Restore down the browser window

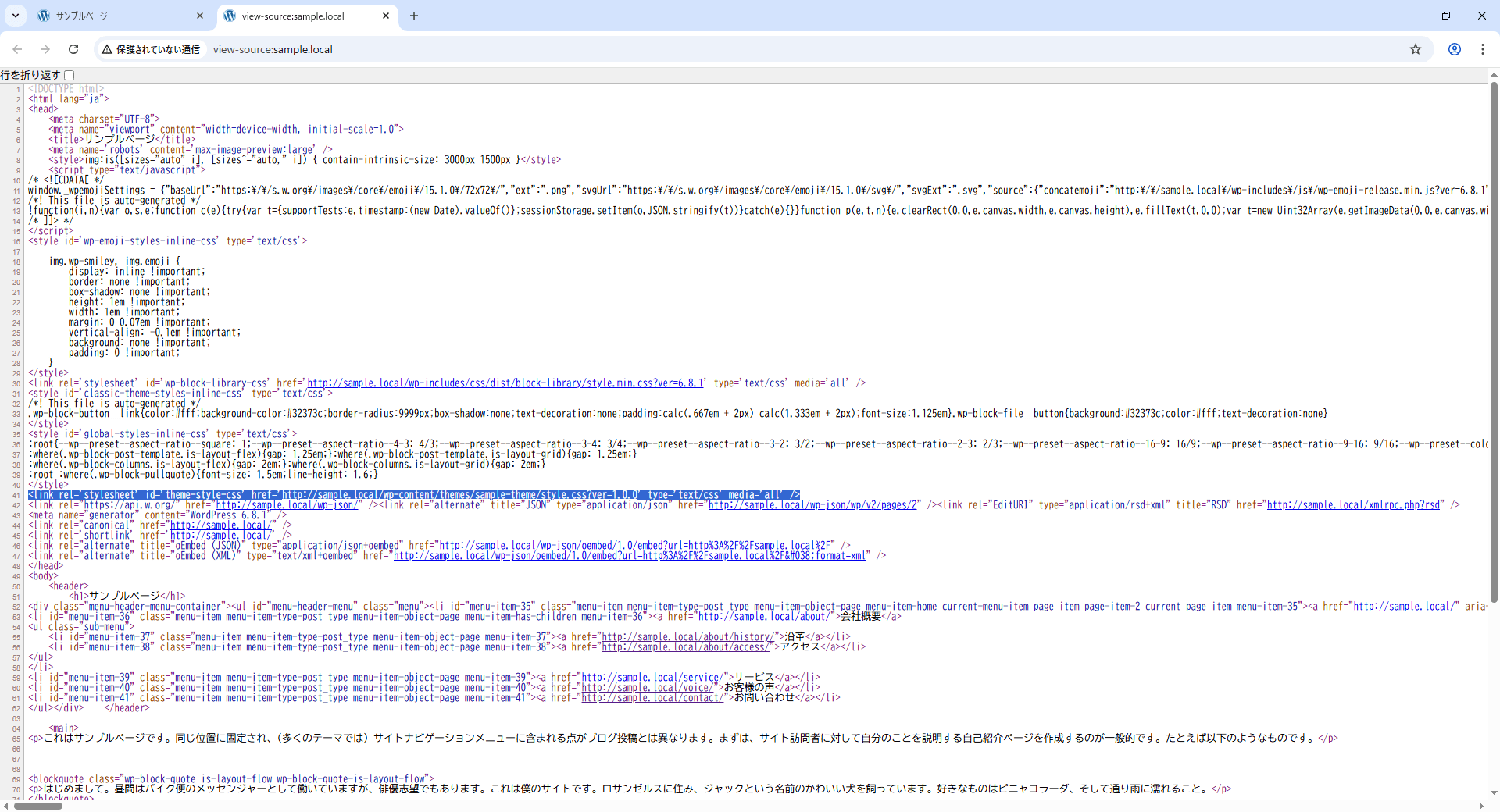[x=1446, y=16]
